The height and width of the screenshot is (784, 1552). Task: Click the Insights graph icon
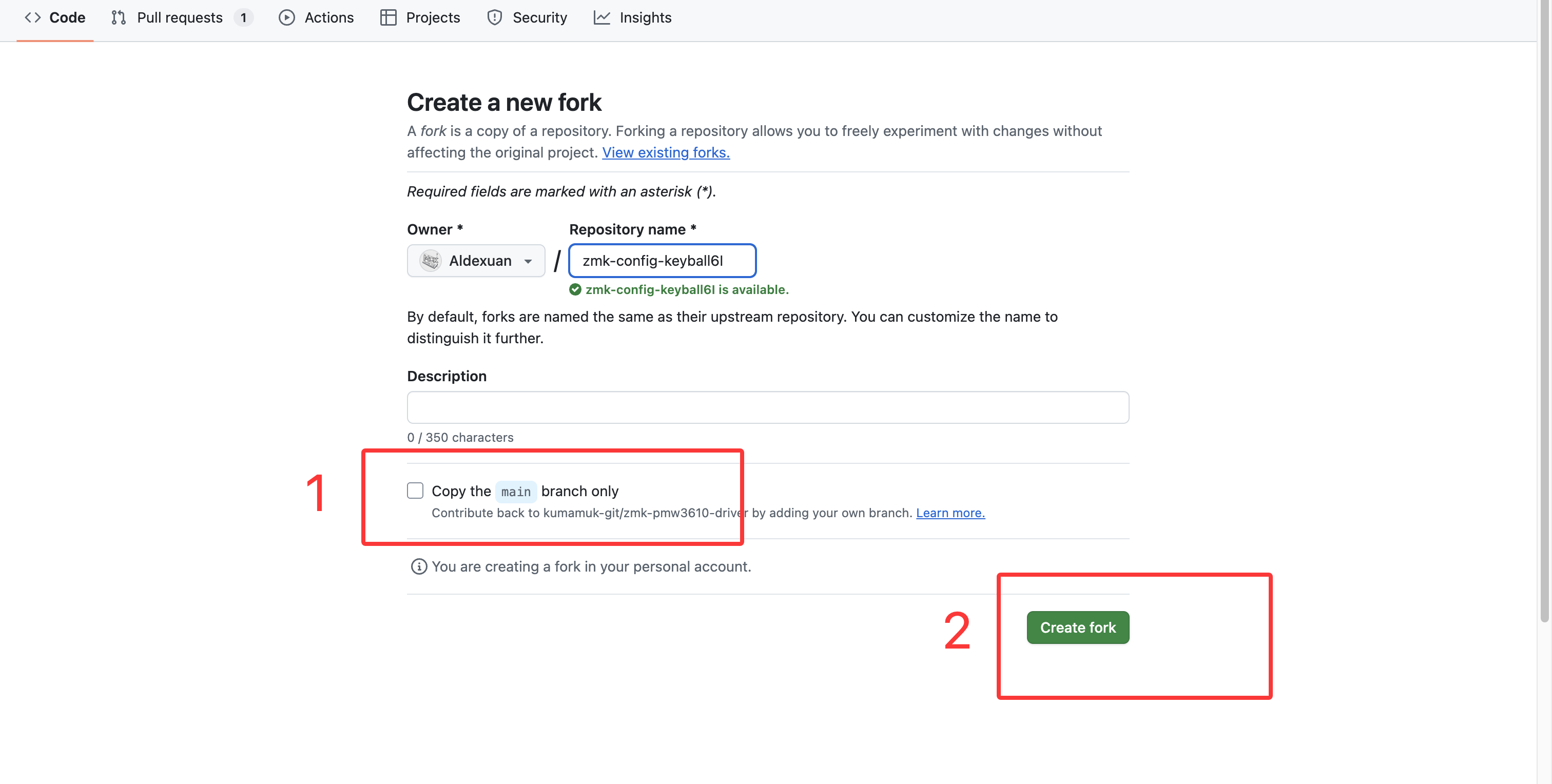coord(602,17)
